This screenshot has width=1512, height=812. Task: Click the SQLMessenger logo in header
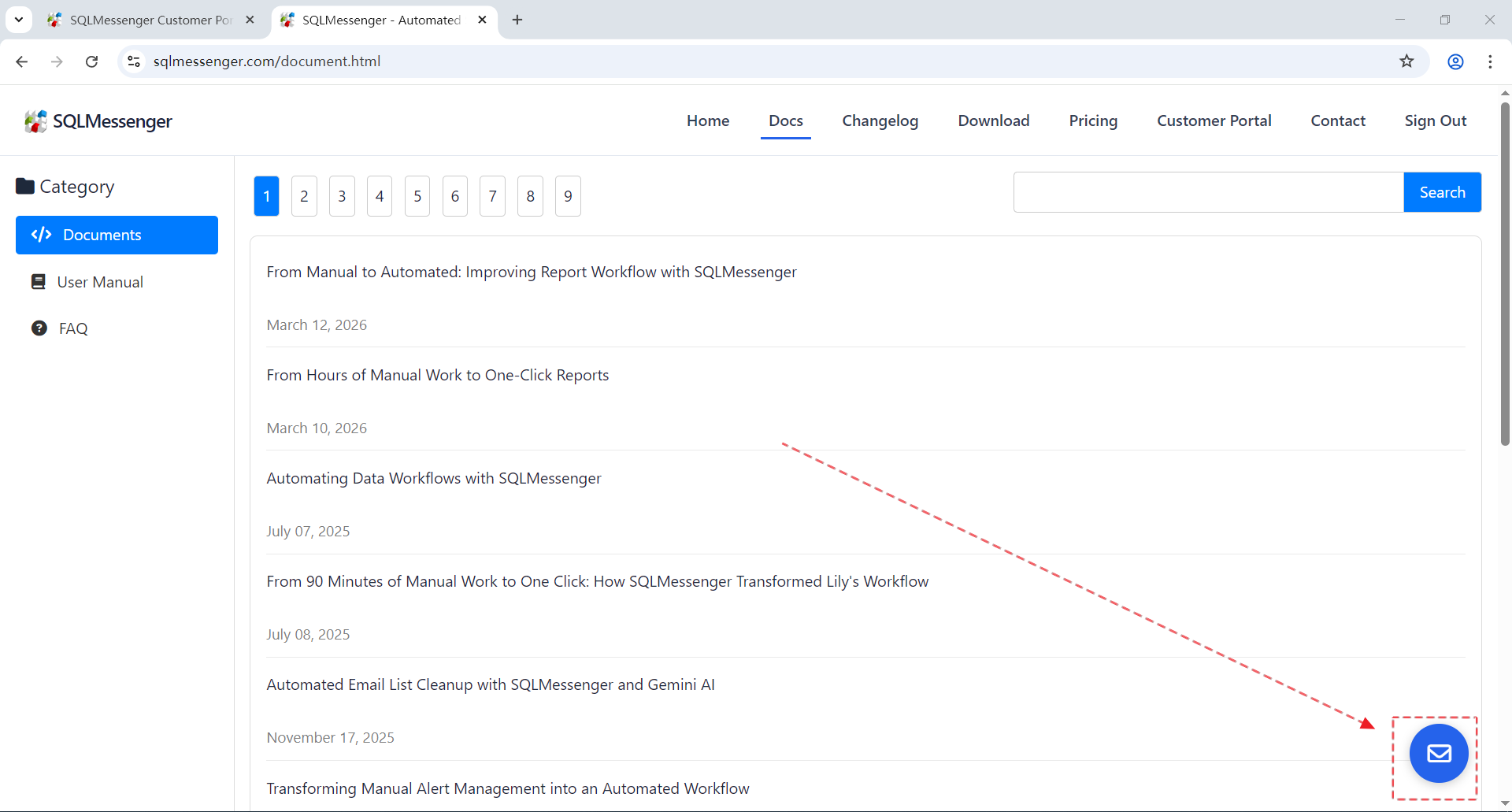(98, 121)
